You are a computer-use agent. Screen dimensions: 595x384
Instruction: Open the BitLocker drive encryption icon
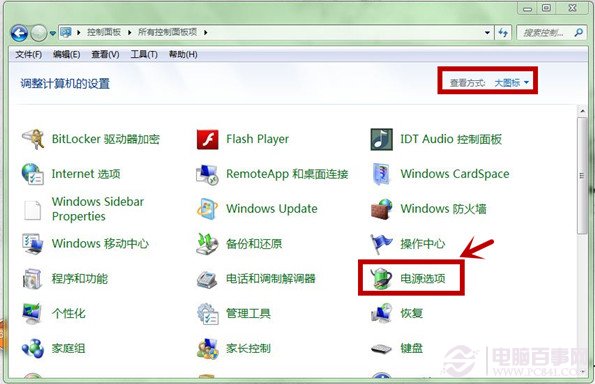(x=33, y=139)
